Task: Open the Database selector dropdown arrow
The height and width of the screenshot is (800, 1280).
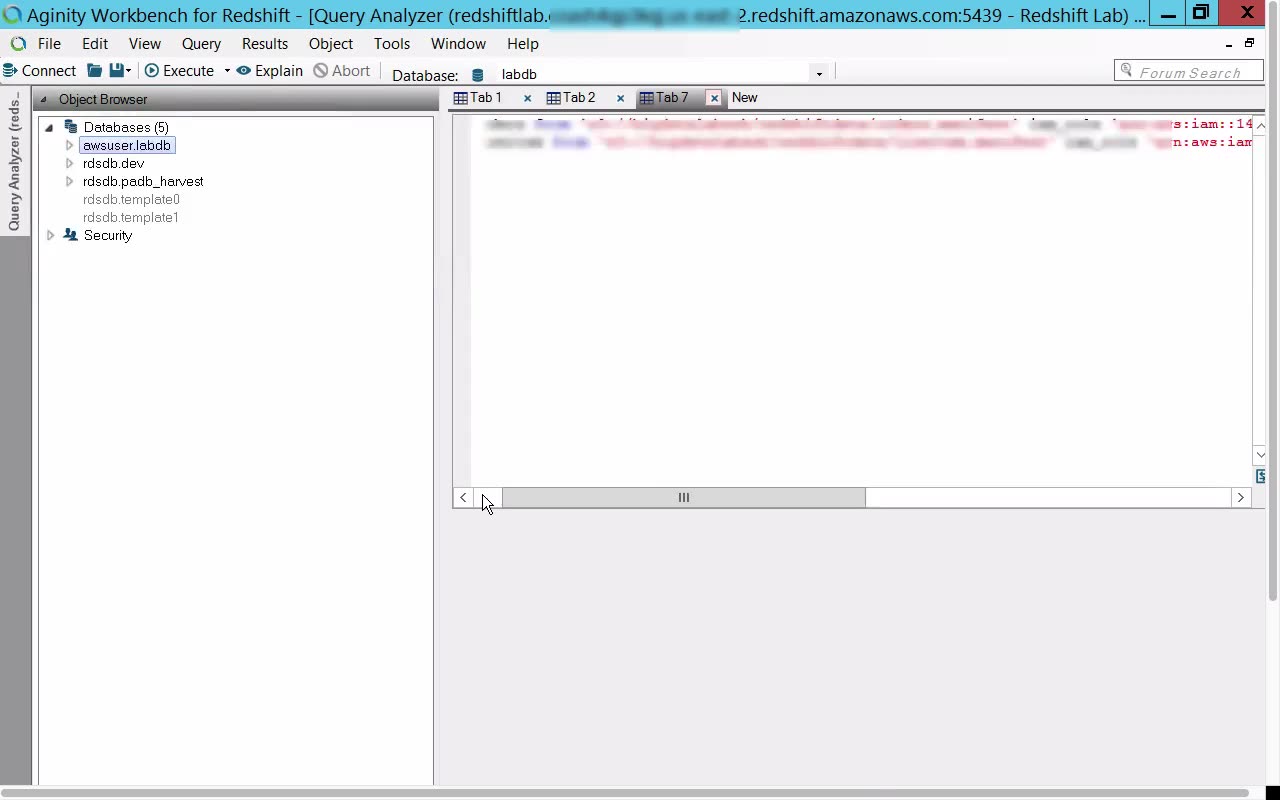Action: pos(819,74)
